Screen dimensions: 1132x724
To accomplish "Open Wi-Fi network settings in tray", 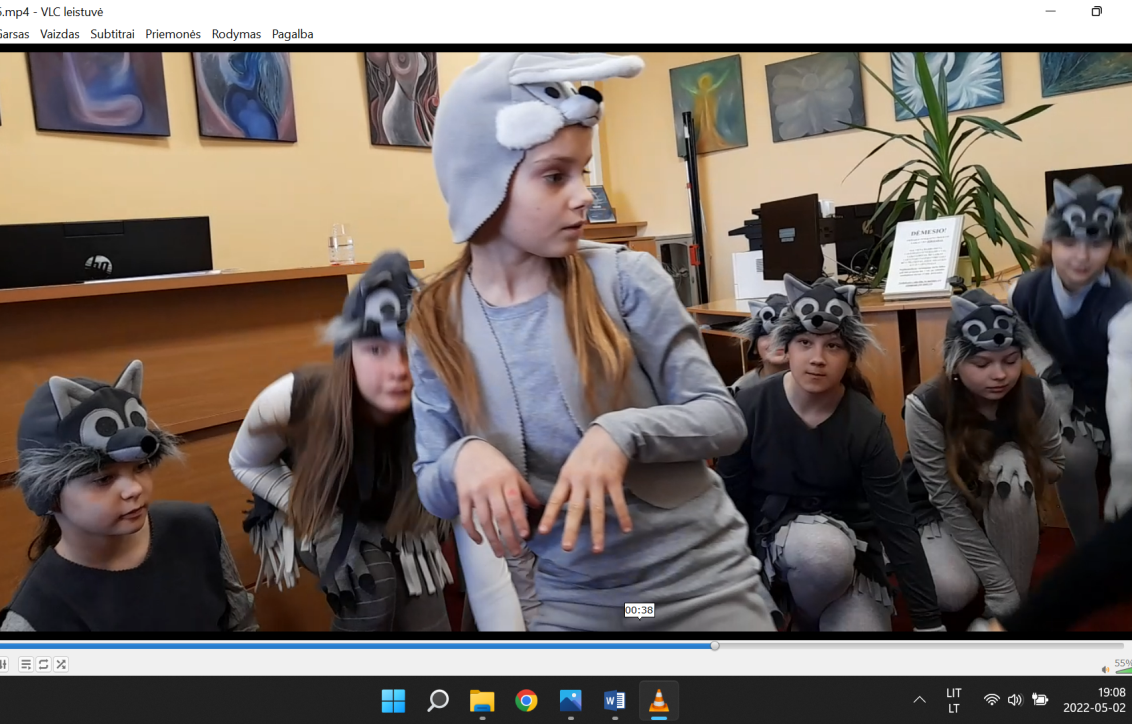I will tap(992, 699).
